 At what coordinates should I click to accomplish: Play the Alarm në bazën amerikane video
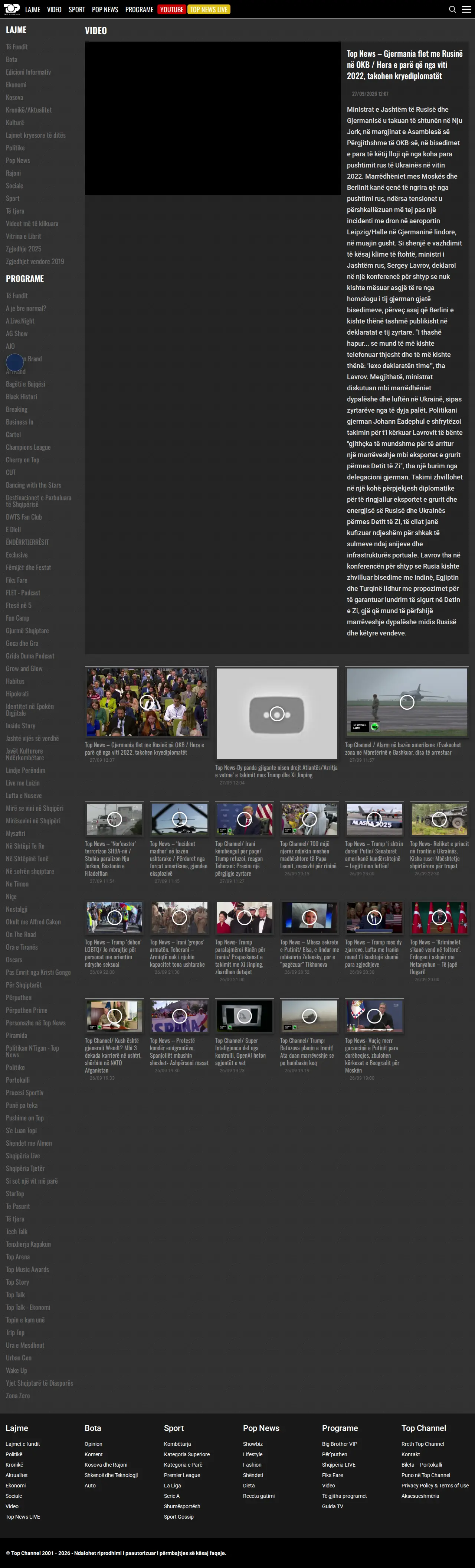pyautogui.click(x=407, y=702)
